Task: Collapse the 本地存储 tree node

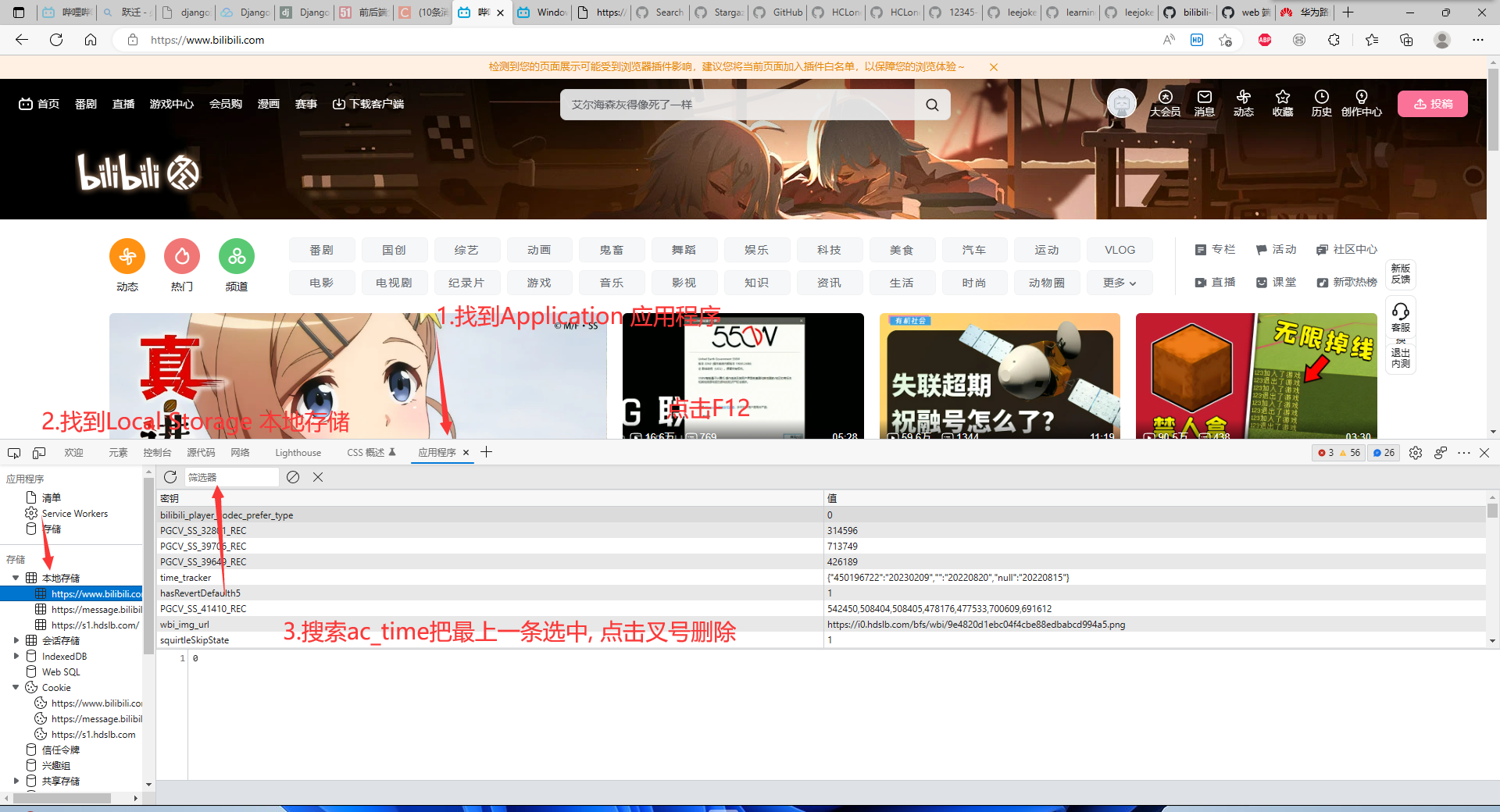Action: pos(16,578)
